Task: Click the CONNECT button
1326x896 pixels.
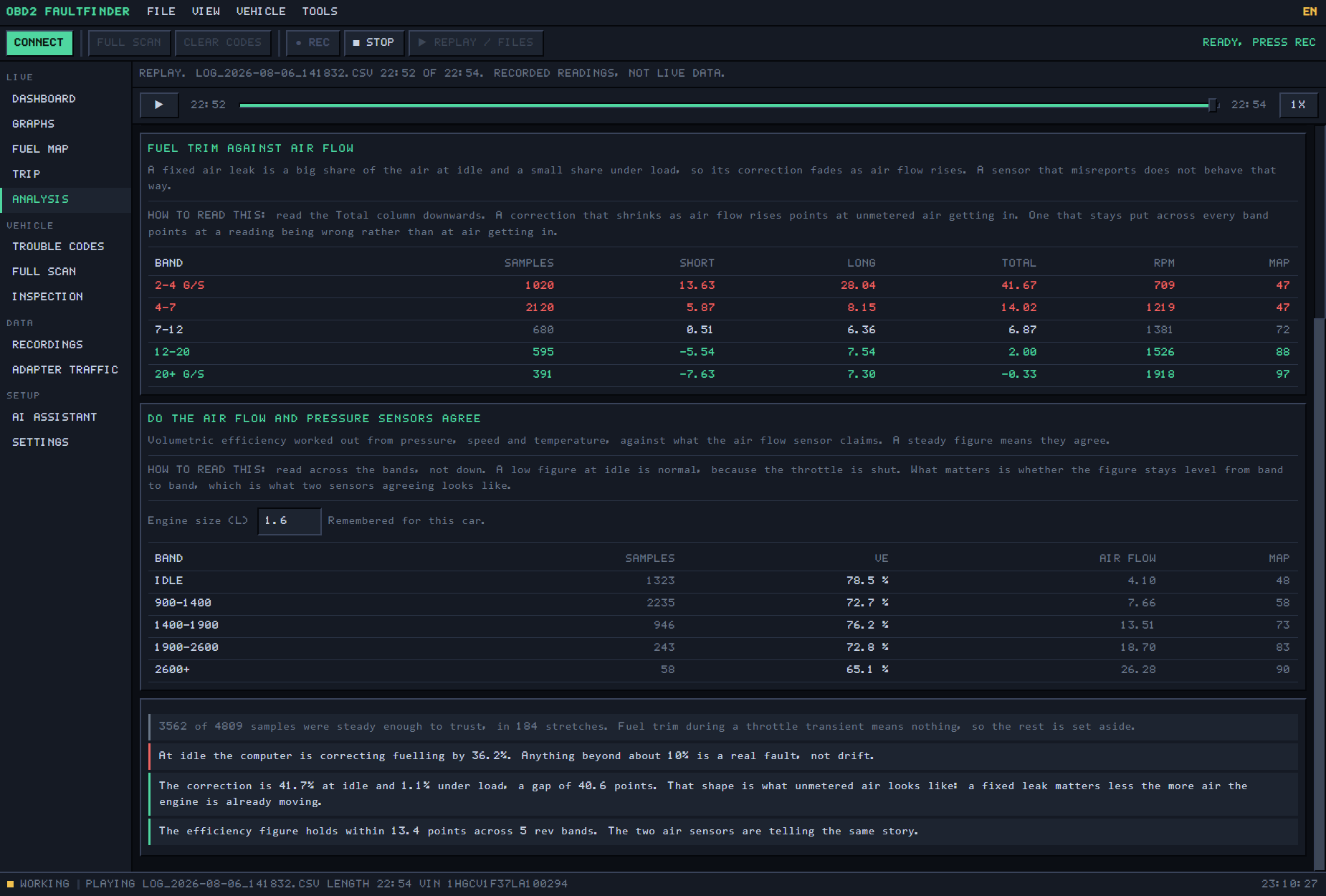Action: pyautogui.click(x=39, y=42)
